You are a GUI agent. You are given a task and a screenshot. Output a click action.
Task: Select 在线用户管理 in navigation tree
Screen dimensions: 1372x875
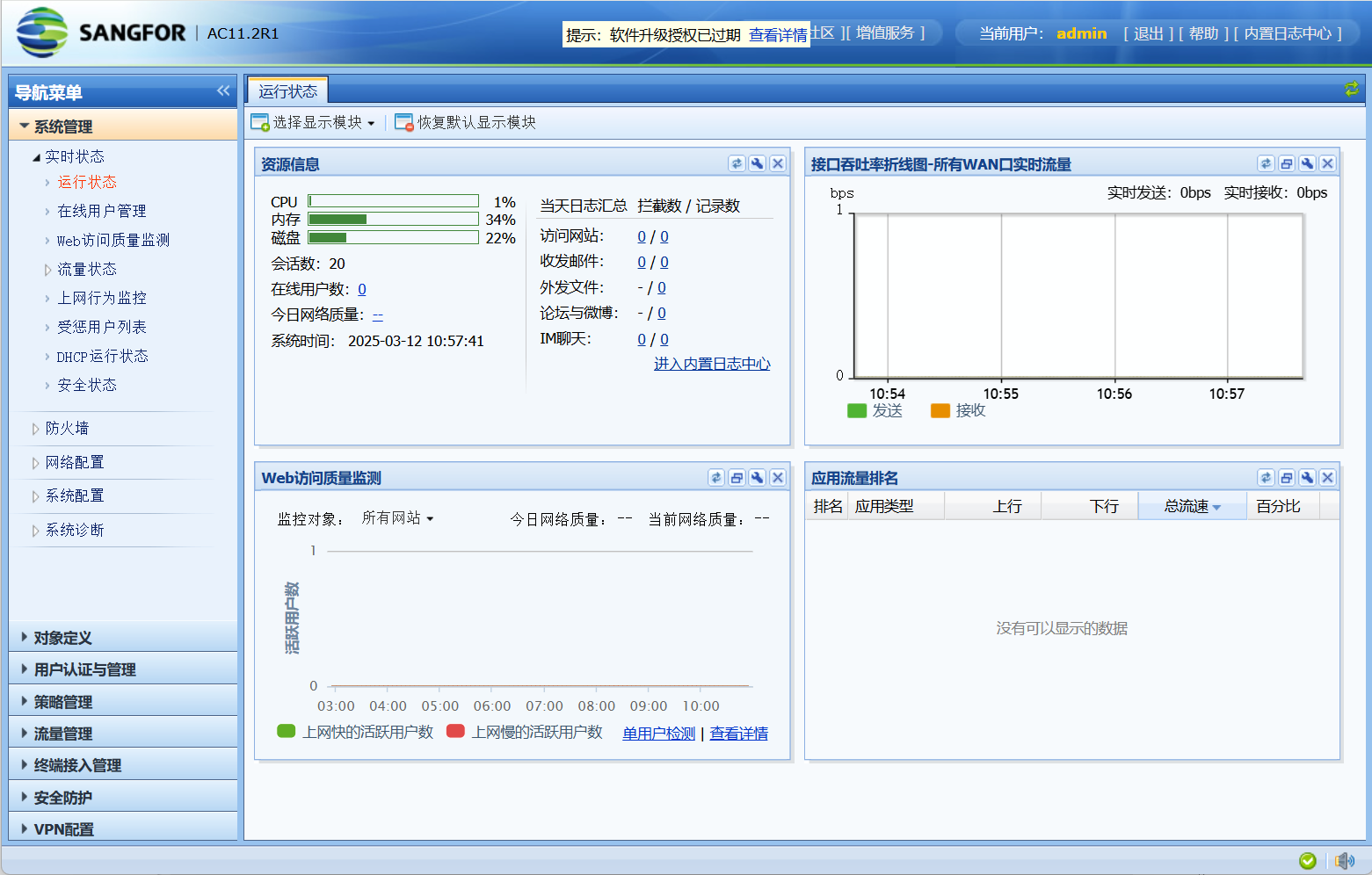point(102,211)
